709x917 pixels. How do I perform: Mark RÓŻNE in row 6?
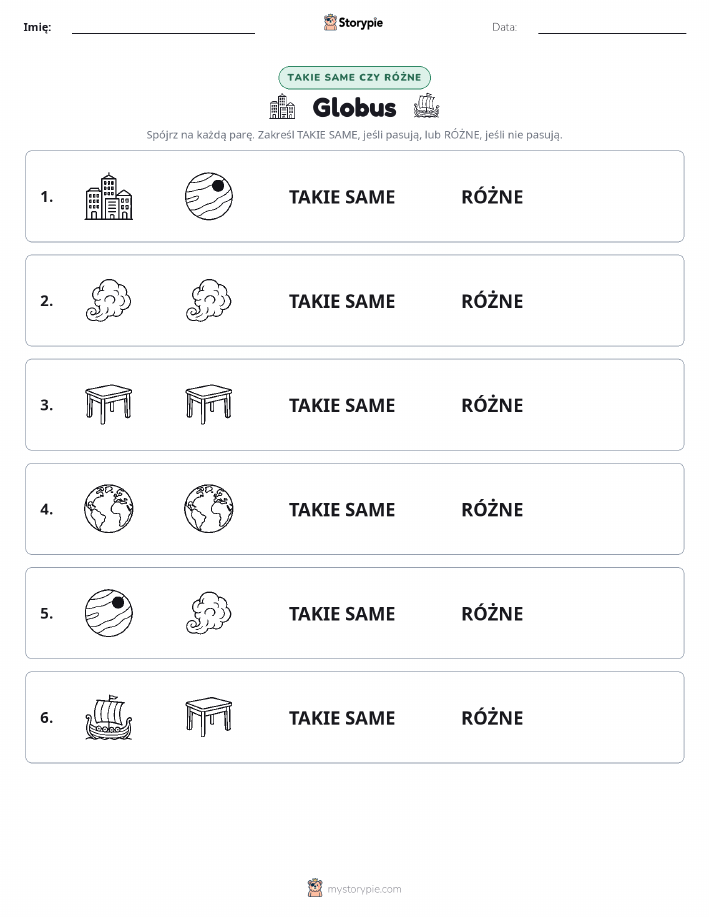click(492, 717)
